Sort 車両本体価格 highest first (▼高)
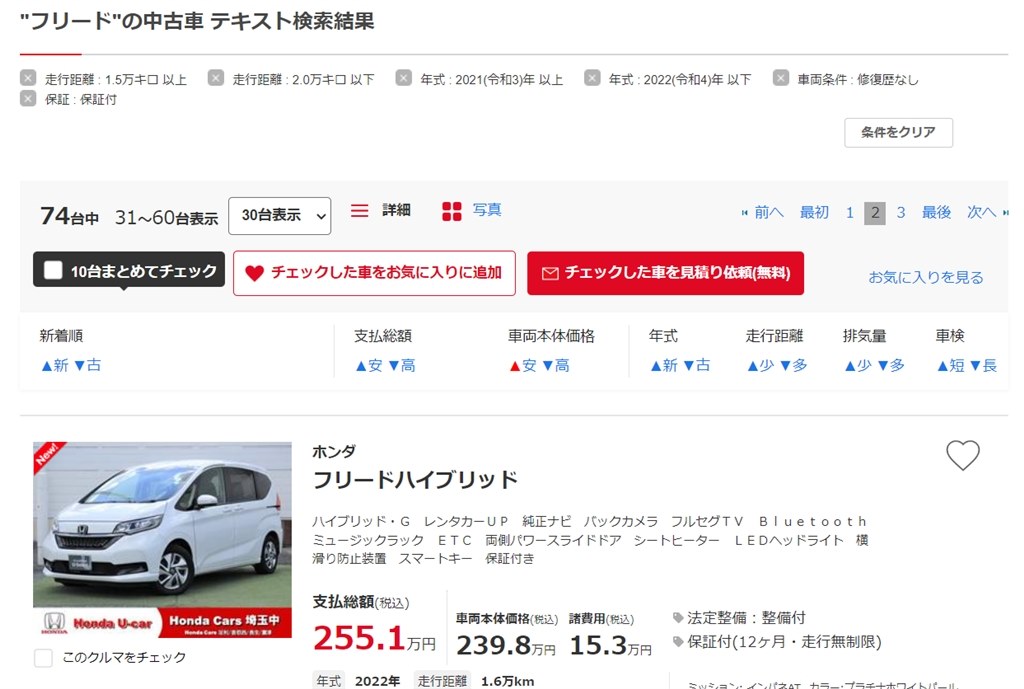This screenshot has width=1024, height=689. 556,366
